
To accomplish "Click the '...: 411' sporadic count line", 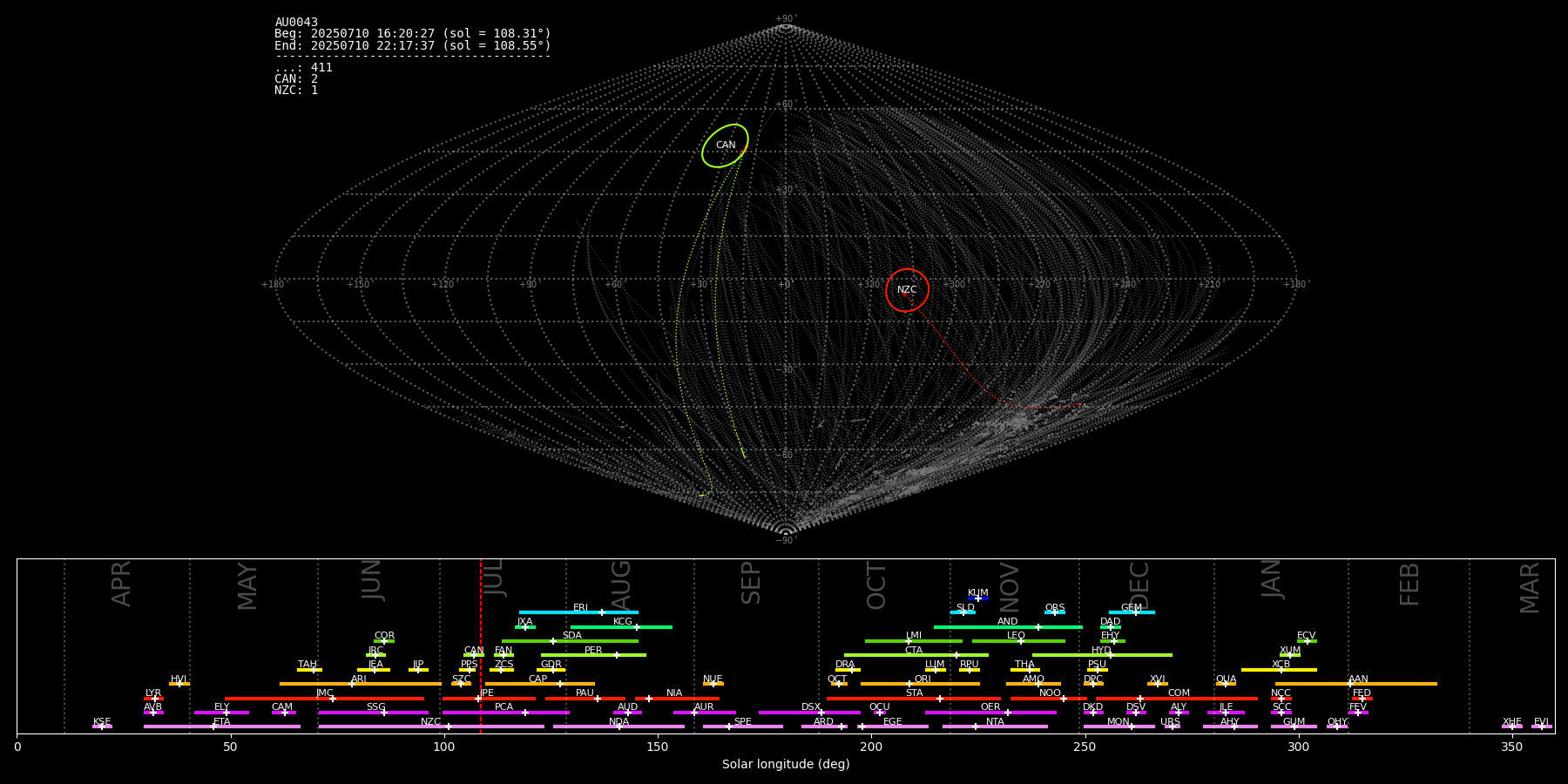I will 303,68.
